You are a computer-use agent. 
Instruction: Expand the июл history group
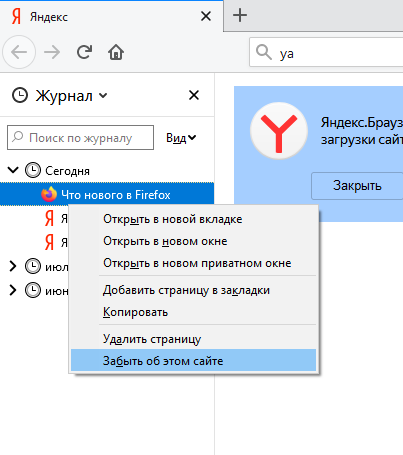(13, 266)
